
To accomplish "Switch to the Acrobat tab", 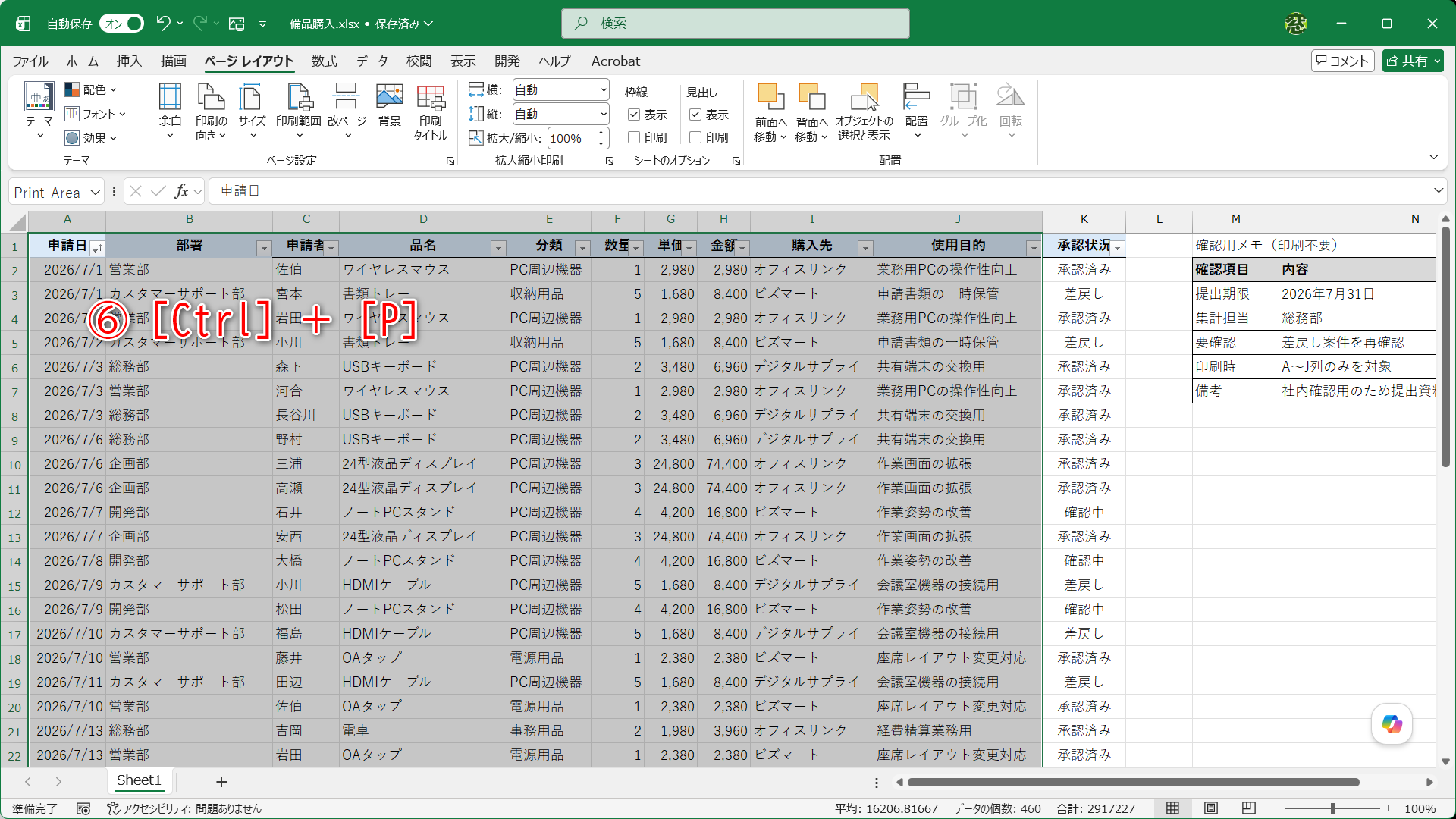I will 615,61.
